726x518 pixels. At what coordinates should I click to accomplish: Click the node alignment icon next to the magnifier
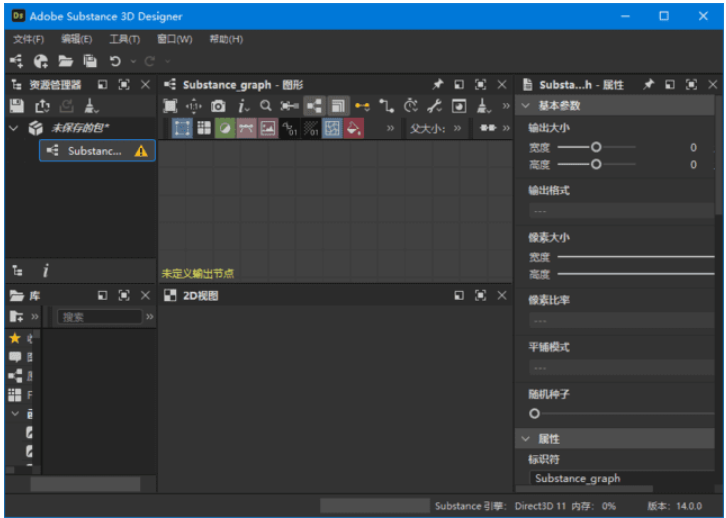coord(289,106)
